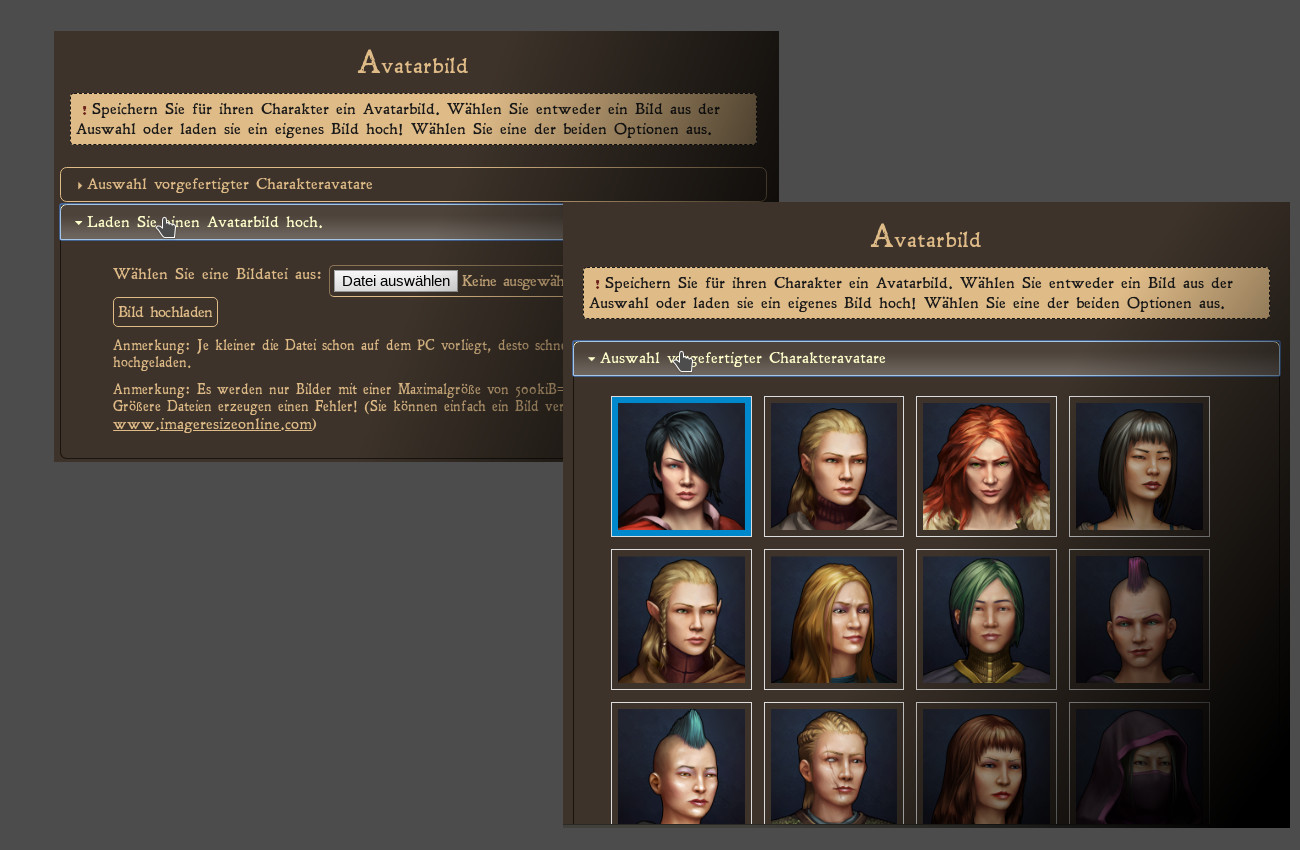Click the Bild hochladen button

click(x=165, y=312)
